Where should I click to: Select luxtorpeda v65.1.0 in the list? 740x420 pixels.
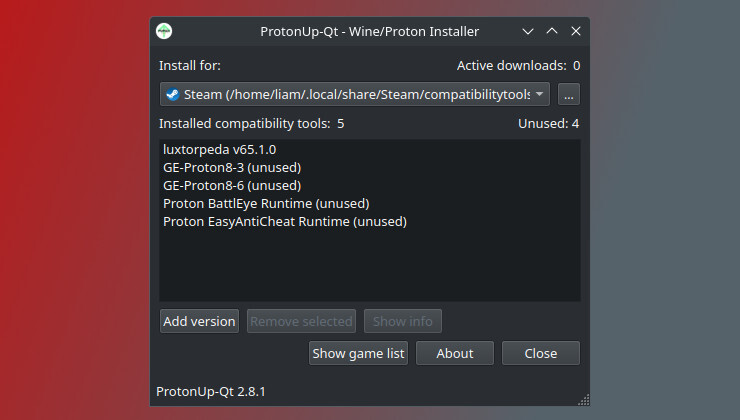(x=219, y=150)
